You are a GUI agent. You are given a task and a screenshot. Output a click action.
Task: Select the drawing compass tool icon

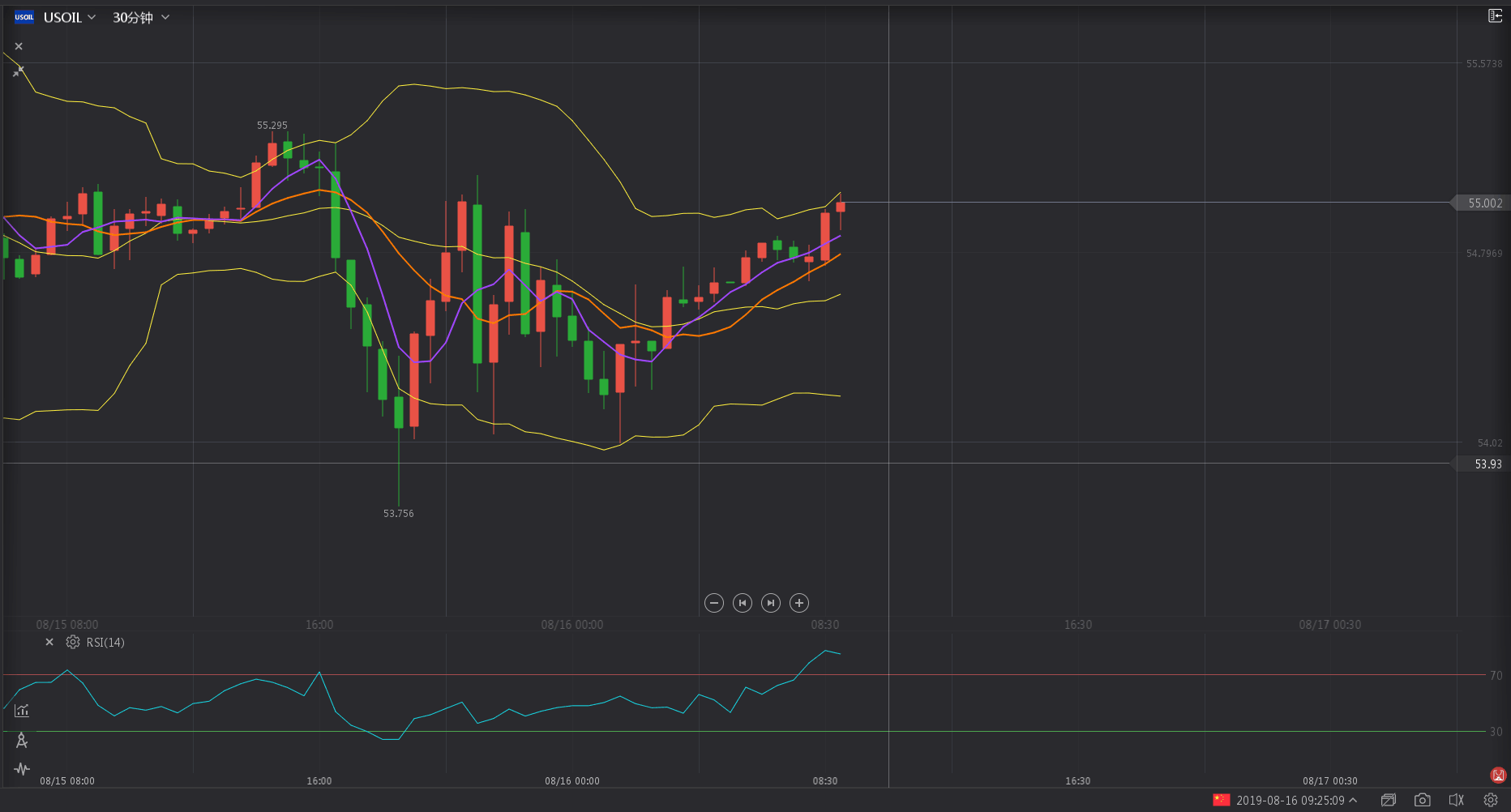pyautogui.click(x=22, y=740)
